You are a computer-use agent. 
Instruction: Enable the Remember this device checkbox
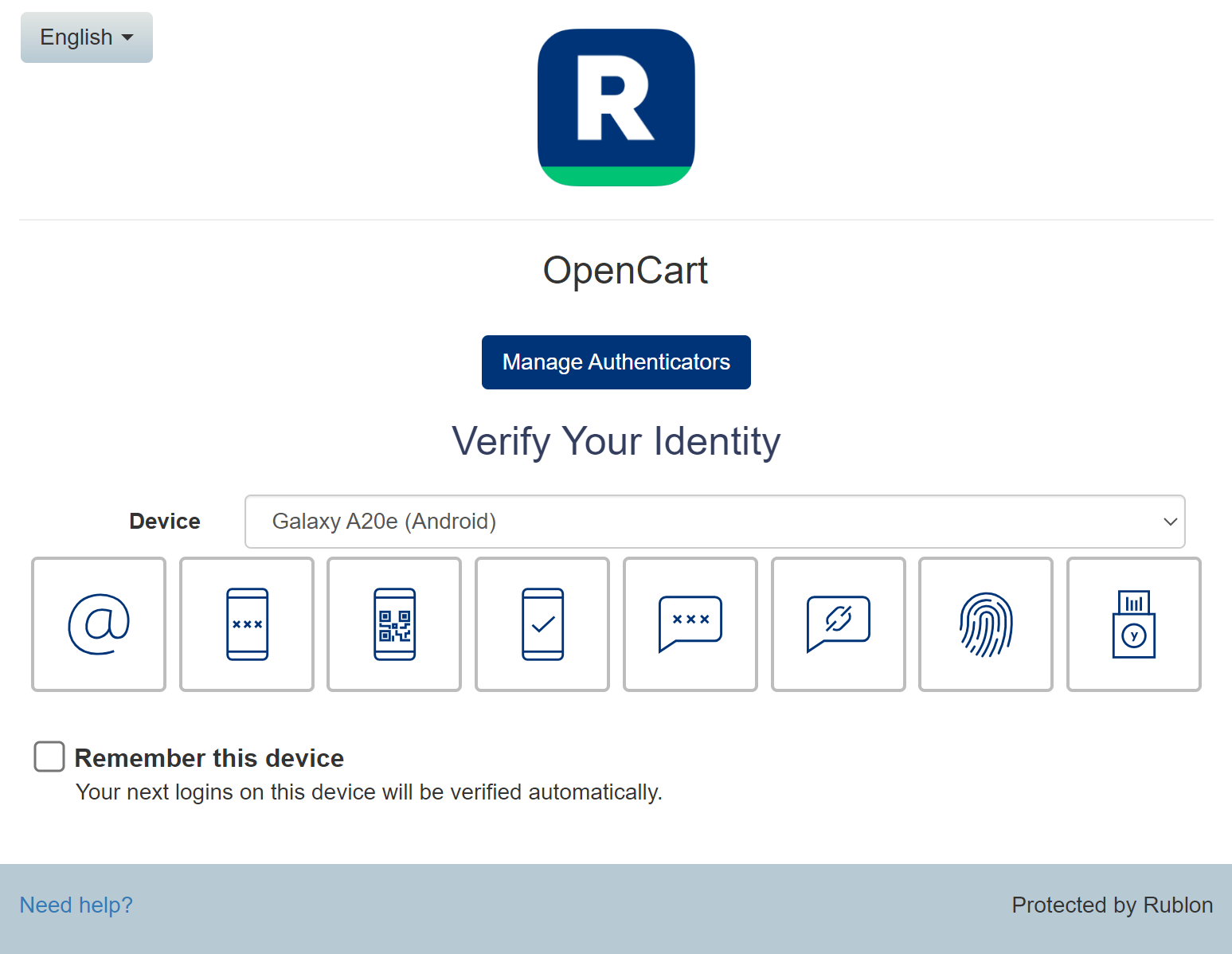tap(49, 757)
